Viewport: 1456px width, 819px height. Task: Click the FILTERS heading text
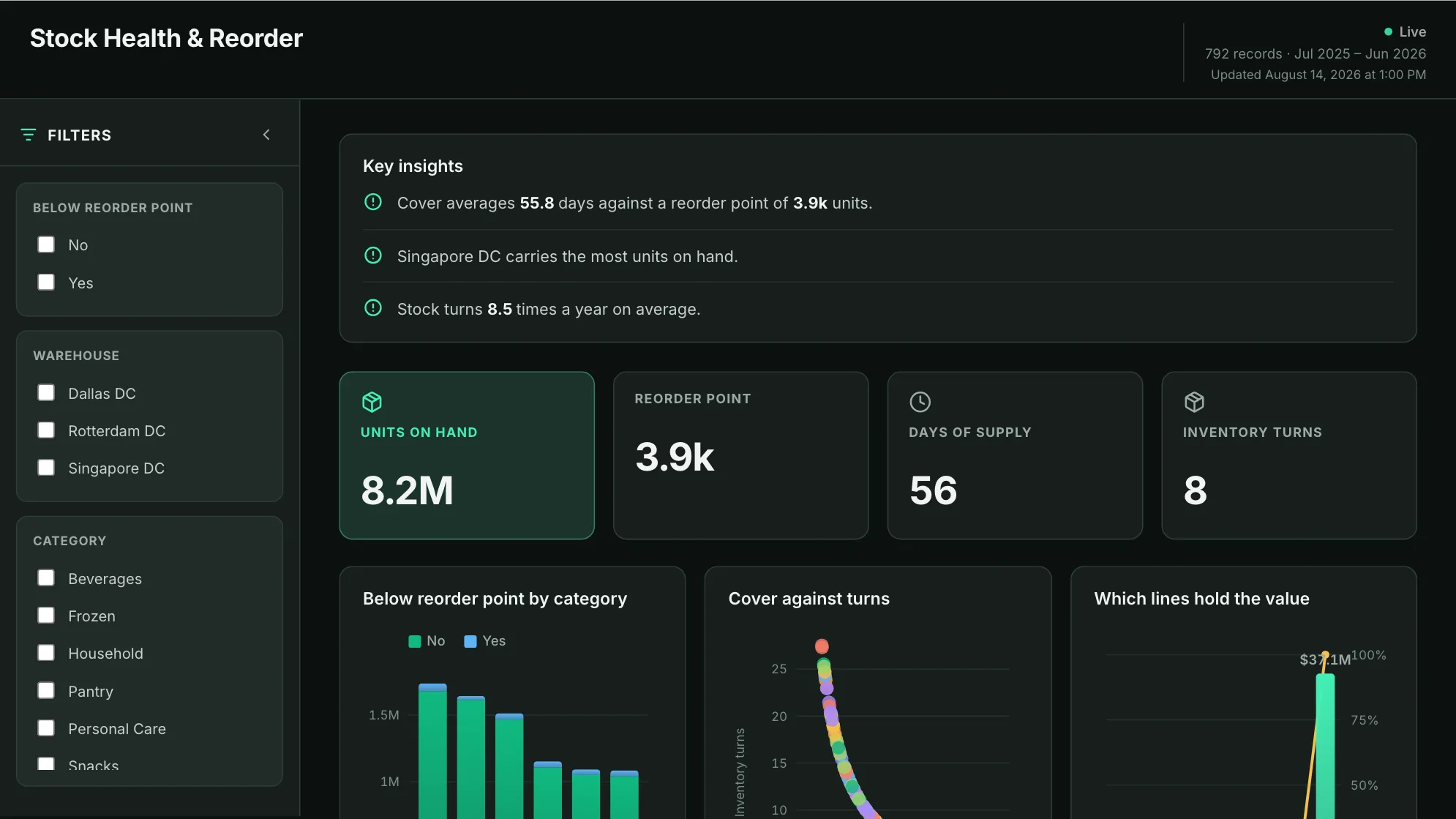click(80, 135)
